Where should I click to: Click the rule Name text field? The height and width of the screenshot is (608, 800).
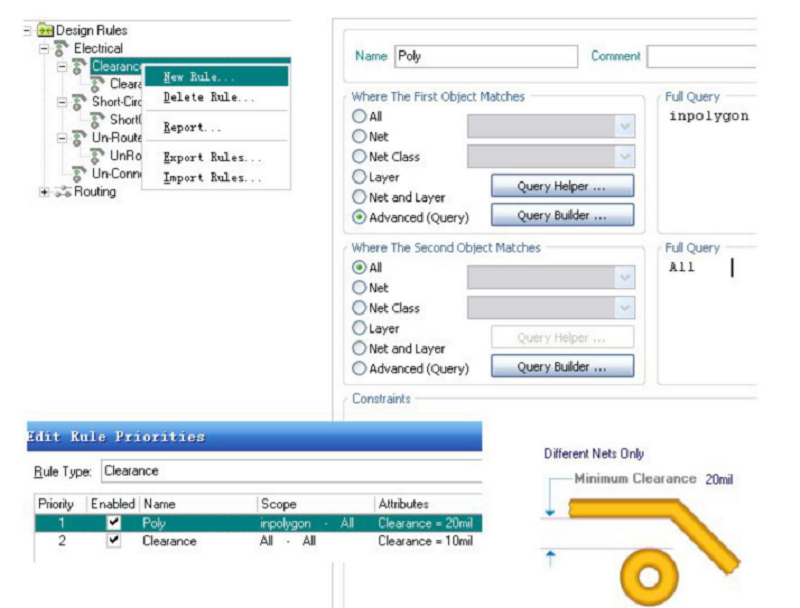pyautogui.click(x=486, y=57)
